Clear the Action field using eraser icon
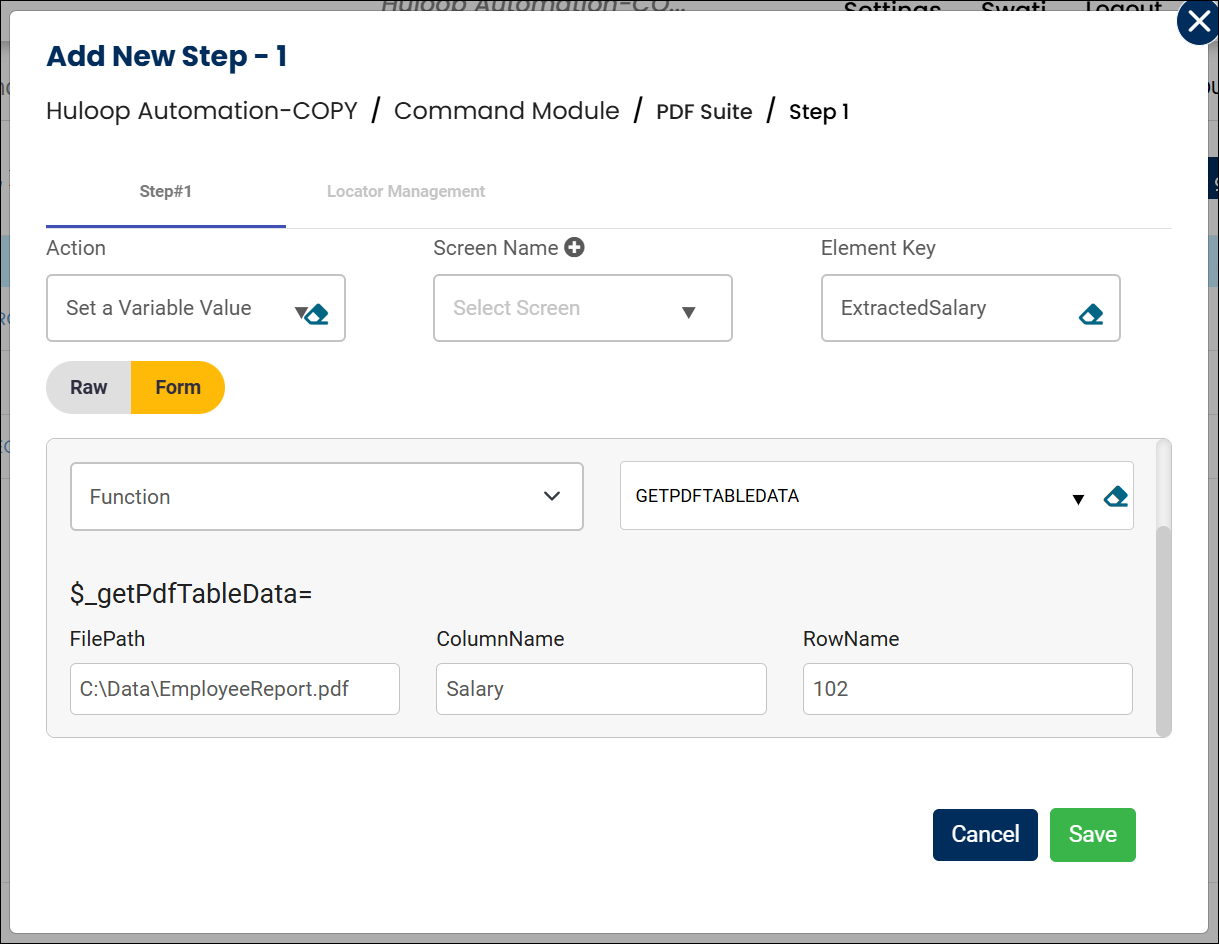 (318, 314)
